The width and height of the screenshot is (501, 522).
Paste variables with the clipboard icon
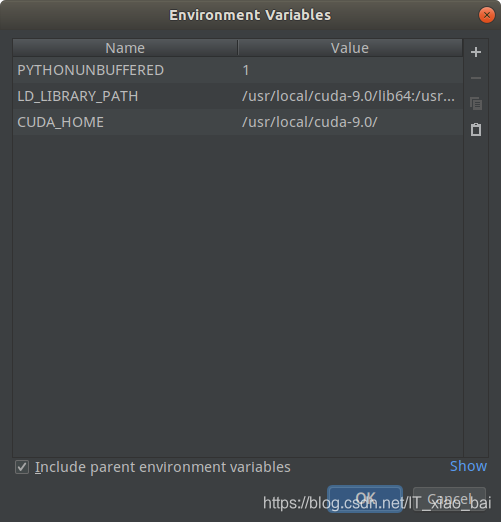pyautogui.click(x=476, y=129)
